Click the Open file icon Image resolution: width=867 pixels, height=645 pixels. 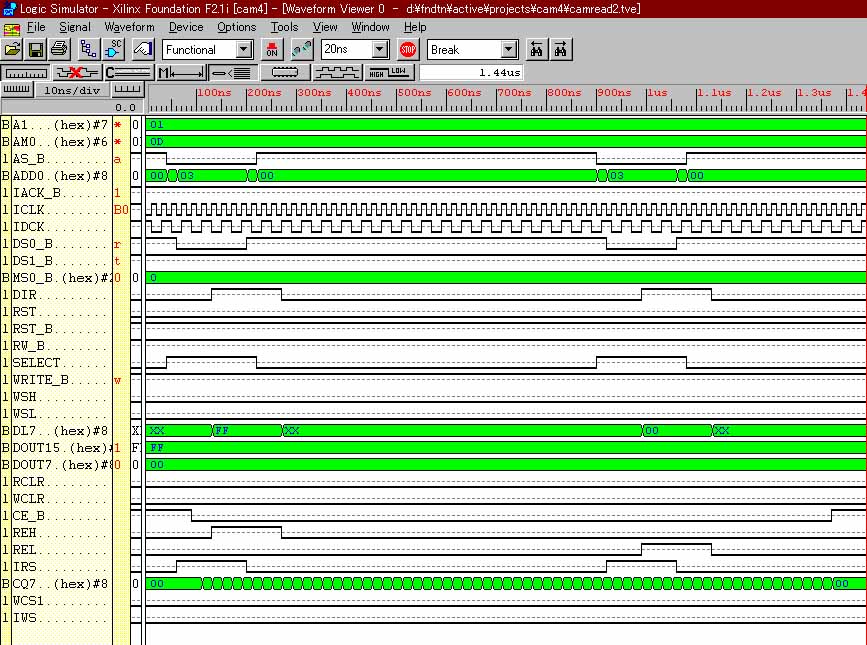(13, 49)
